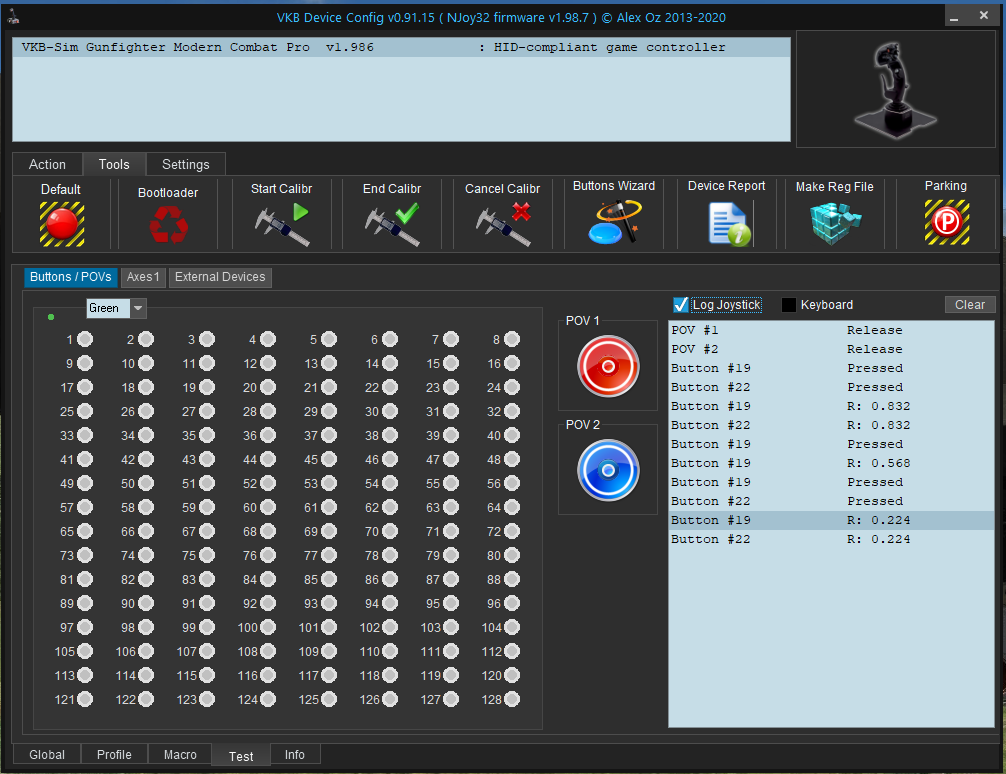Enable the Keyboard logging checkbox
Screen dimensions: 1006x774
click(x=789, y=305)
